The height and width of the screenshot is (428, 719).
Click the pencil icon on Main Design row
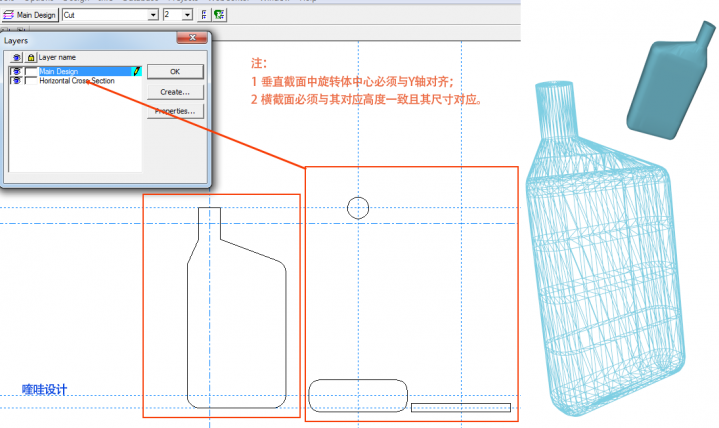[x=137, y=72]
